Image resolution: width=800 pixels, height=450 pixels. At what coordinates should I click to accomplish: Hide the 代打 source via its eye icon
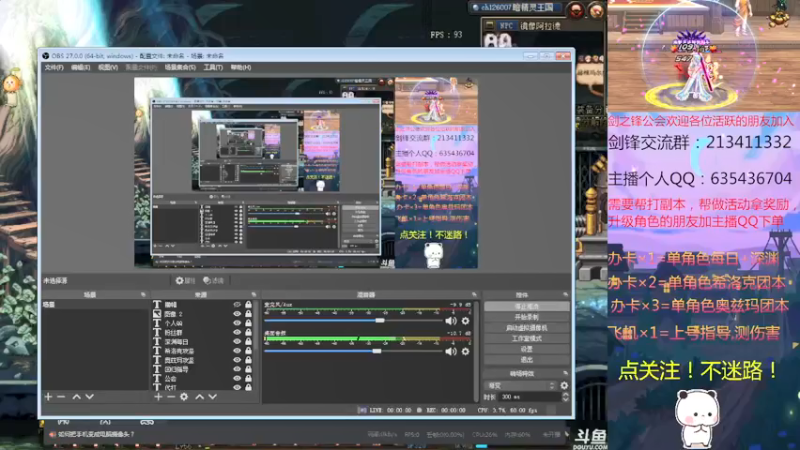click(x=237, y=387)
